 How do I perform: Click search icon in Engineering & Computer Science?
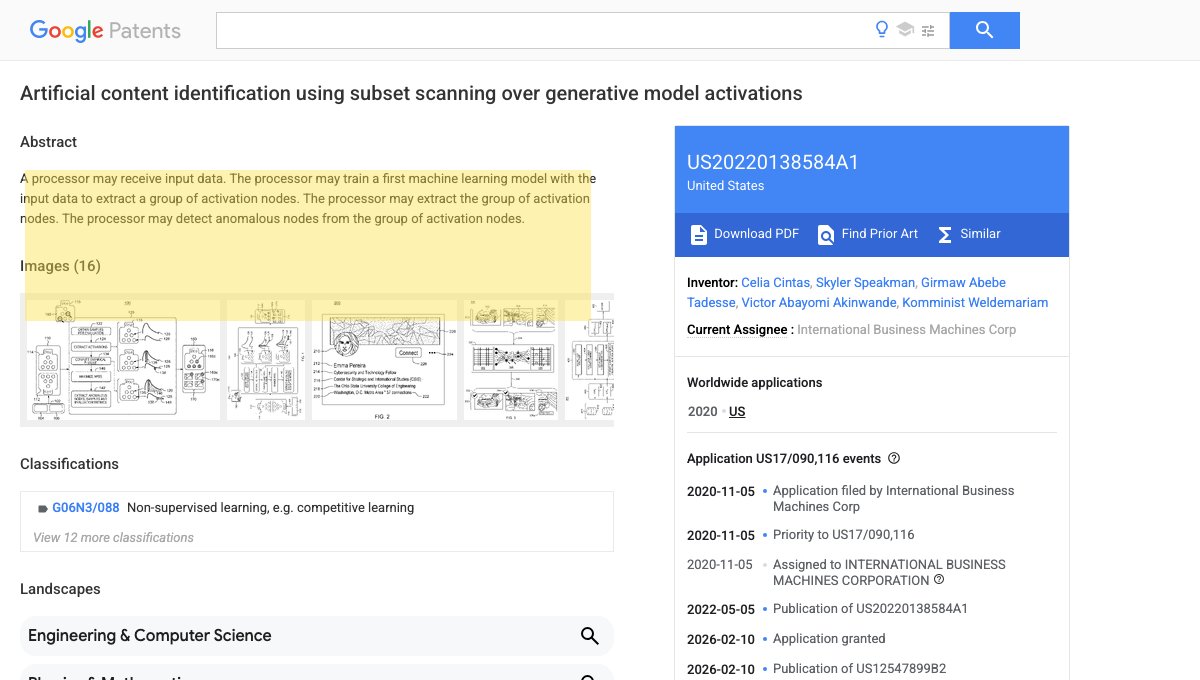[590, 636]
